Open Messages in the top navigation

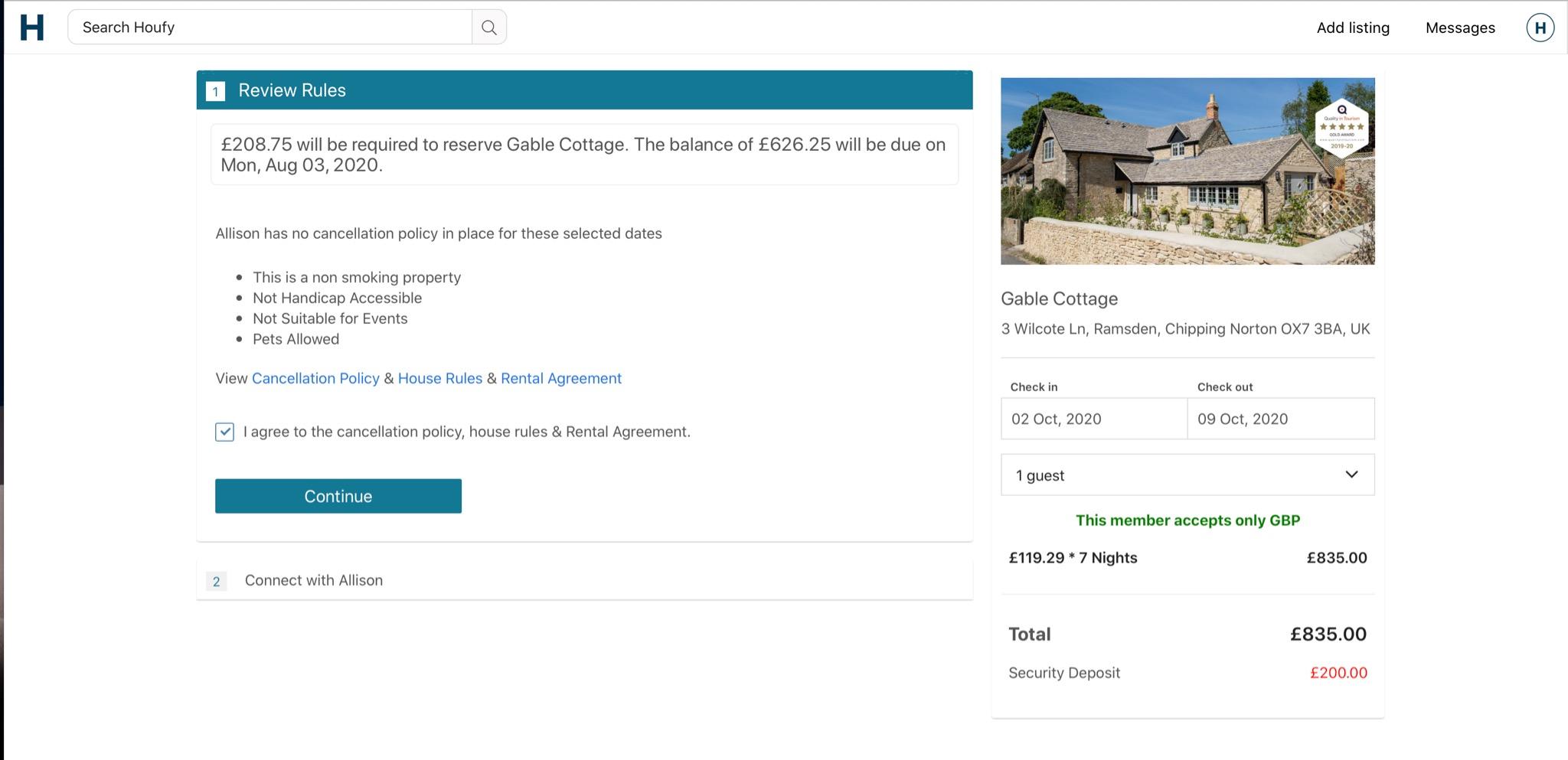1459,28
